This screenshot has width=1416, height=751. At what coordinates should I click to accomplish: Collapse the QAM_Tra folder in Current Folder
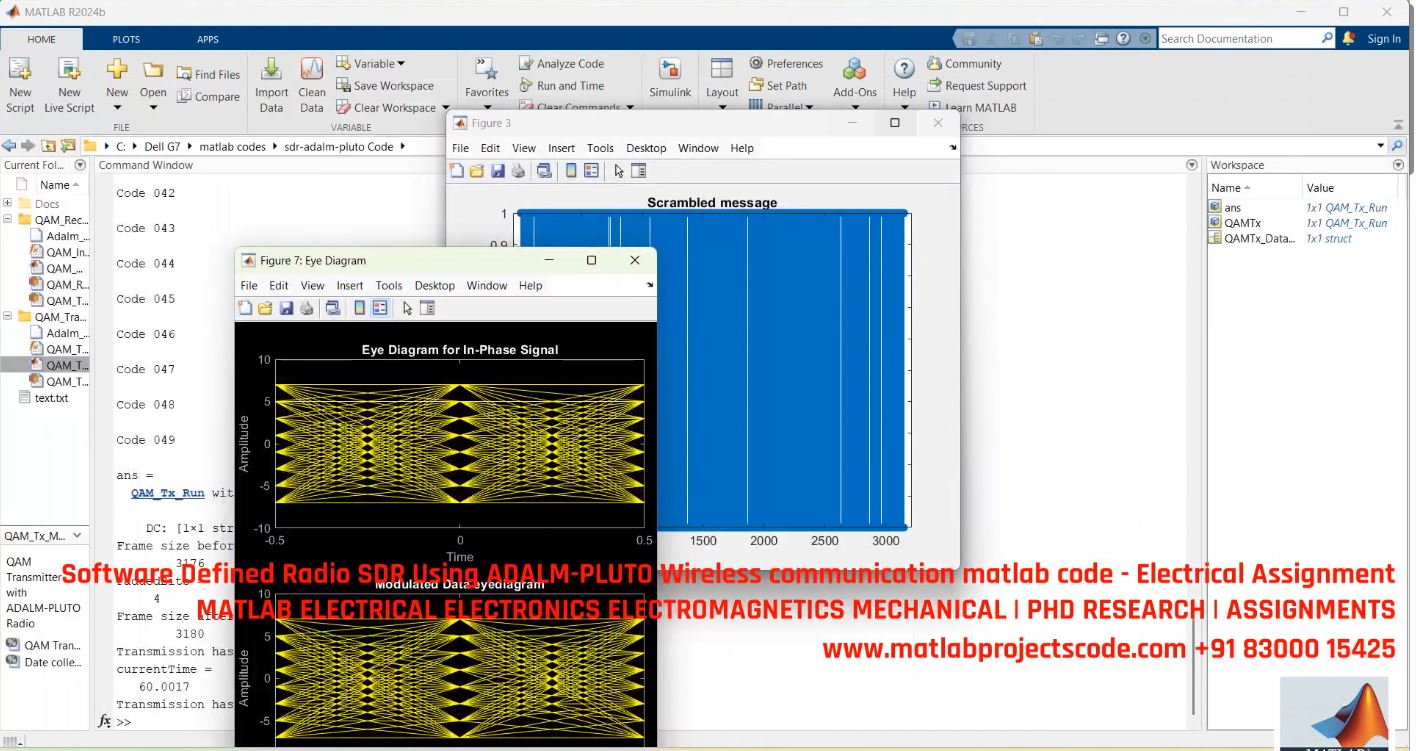click(6, 316)
